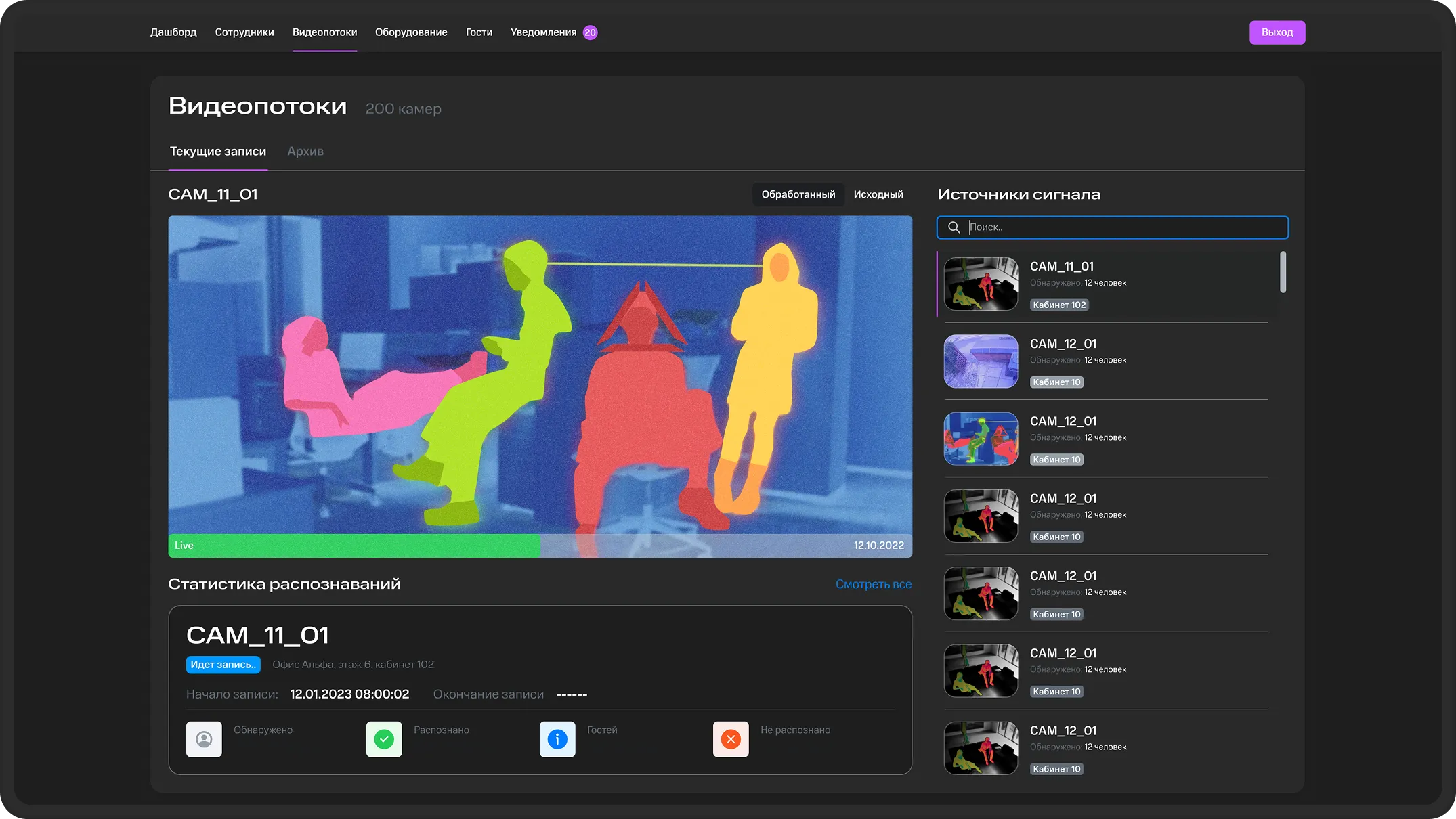Image resolution: width=1456 pixels, height=819 pixels.
Task: Click the Обнаружено person icon
Action: point(204,739)
